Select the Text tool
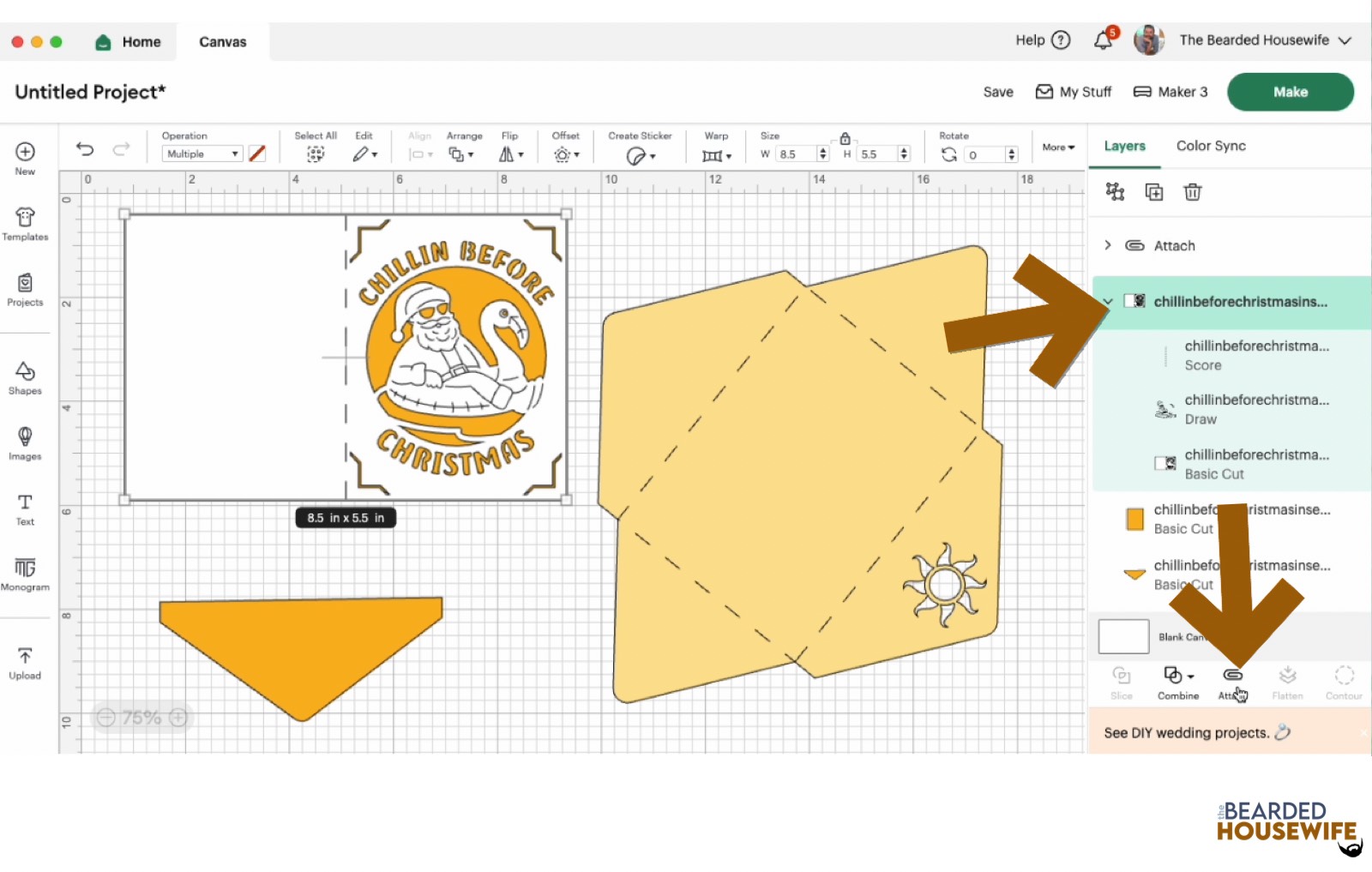Viewport: 1372px width, 872px height. (25, 509)
